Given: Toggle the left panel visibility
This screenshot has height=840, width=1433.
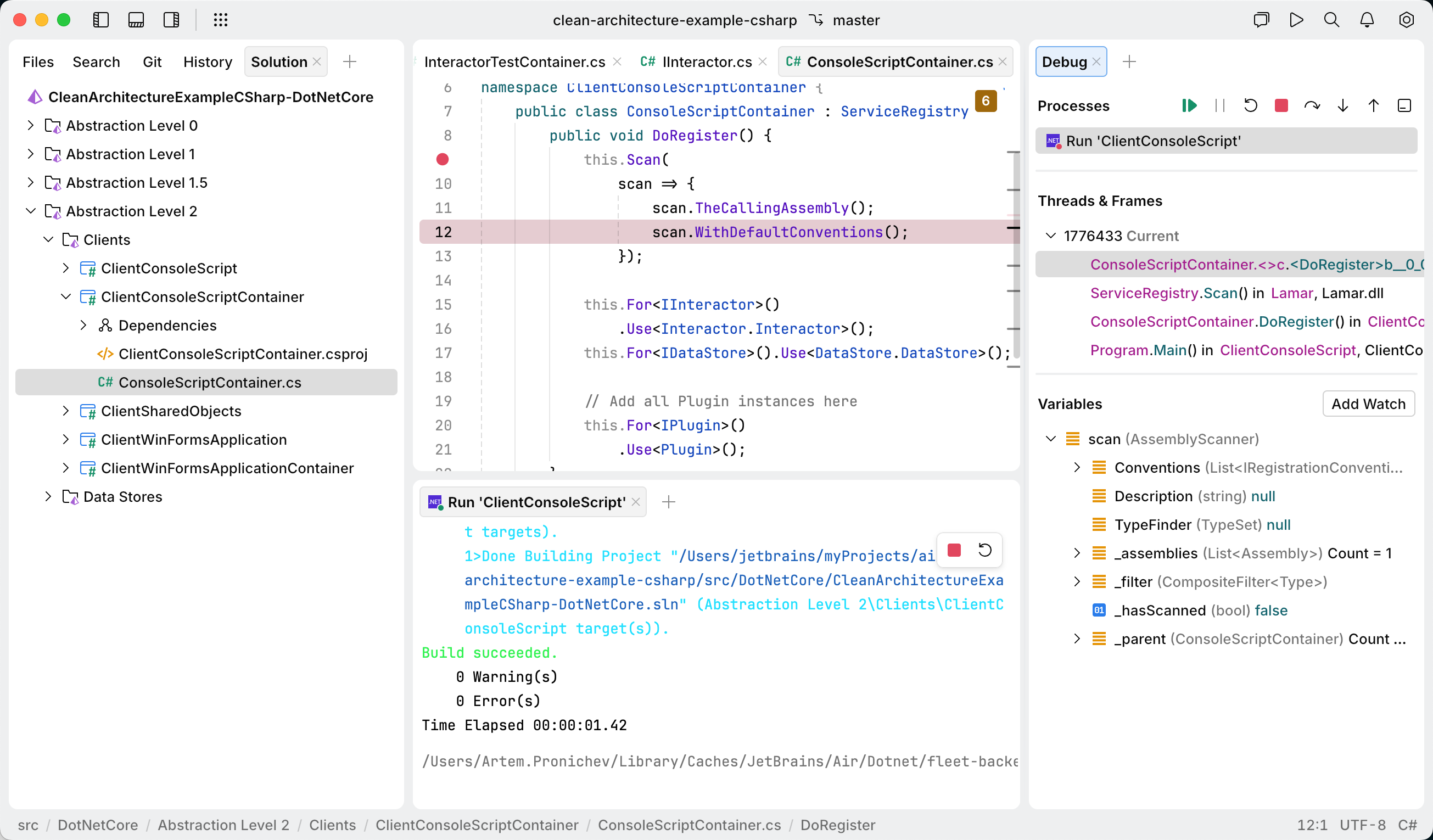Looking at the screenshot, I should pyautogui.click(x=100, y=20).
